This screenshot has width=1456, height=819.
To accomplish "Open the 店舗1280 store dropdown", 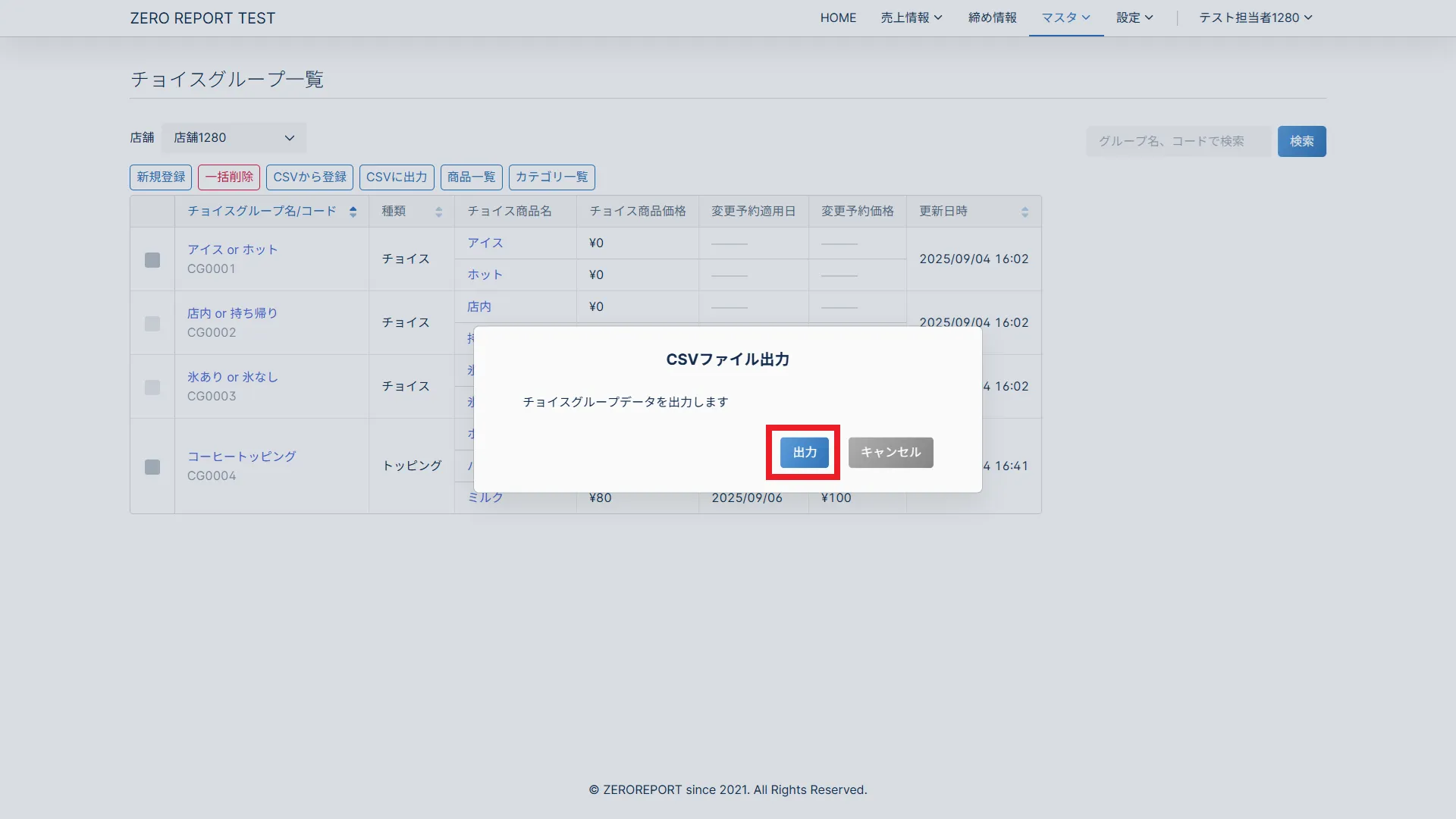I will pyautogui.click(x=234, y=138).
